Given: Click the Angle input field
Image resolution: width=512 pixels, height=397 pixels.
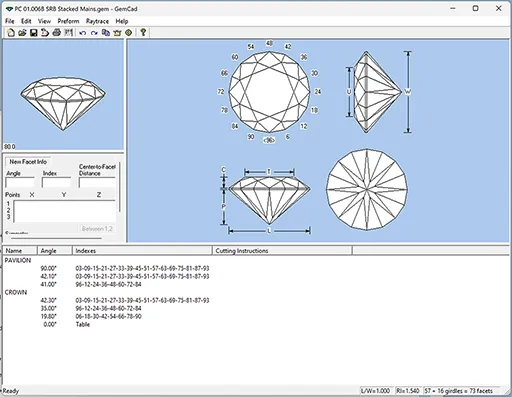Looking at the screenshot, I should (20, 182).
